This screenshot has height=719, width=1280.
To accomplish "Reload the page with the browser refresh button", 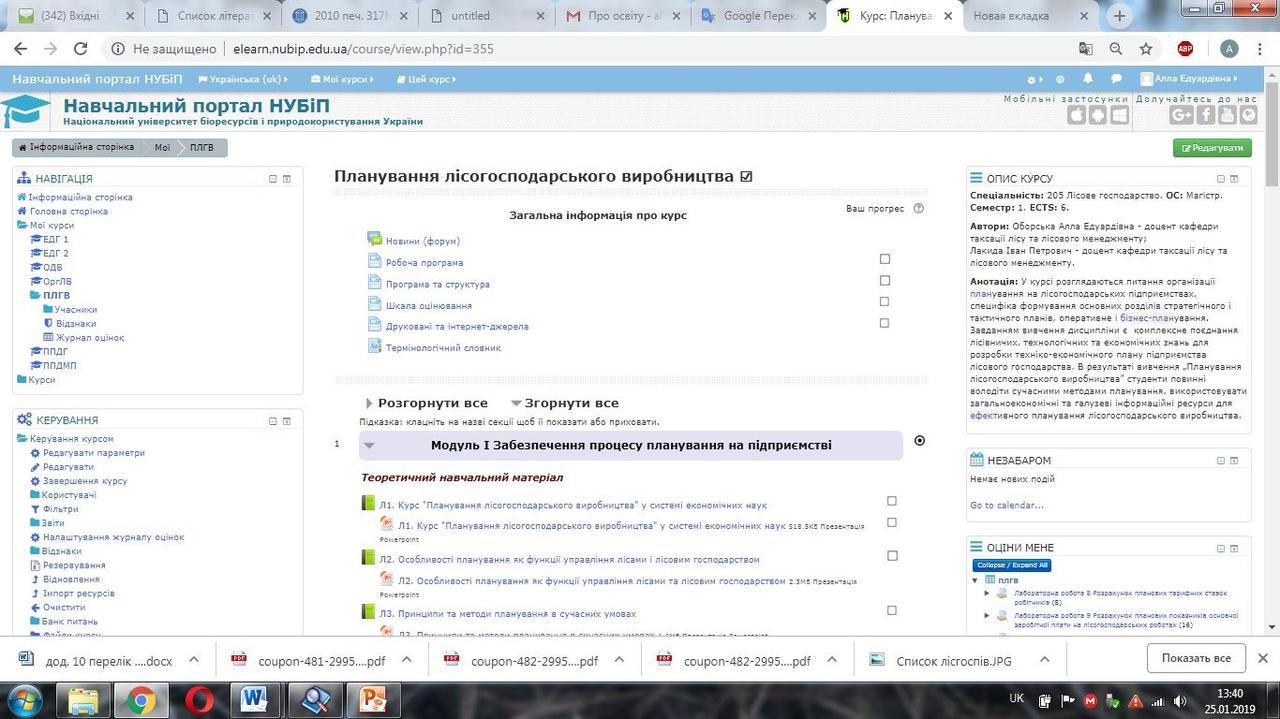I will pyautogui.click(x=81, y=49).
